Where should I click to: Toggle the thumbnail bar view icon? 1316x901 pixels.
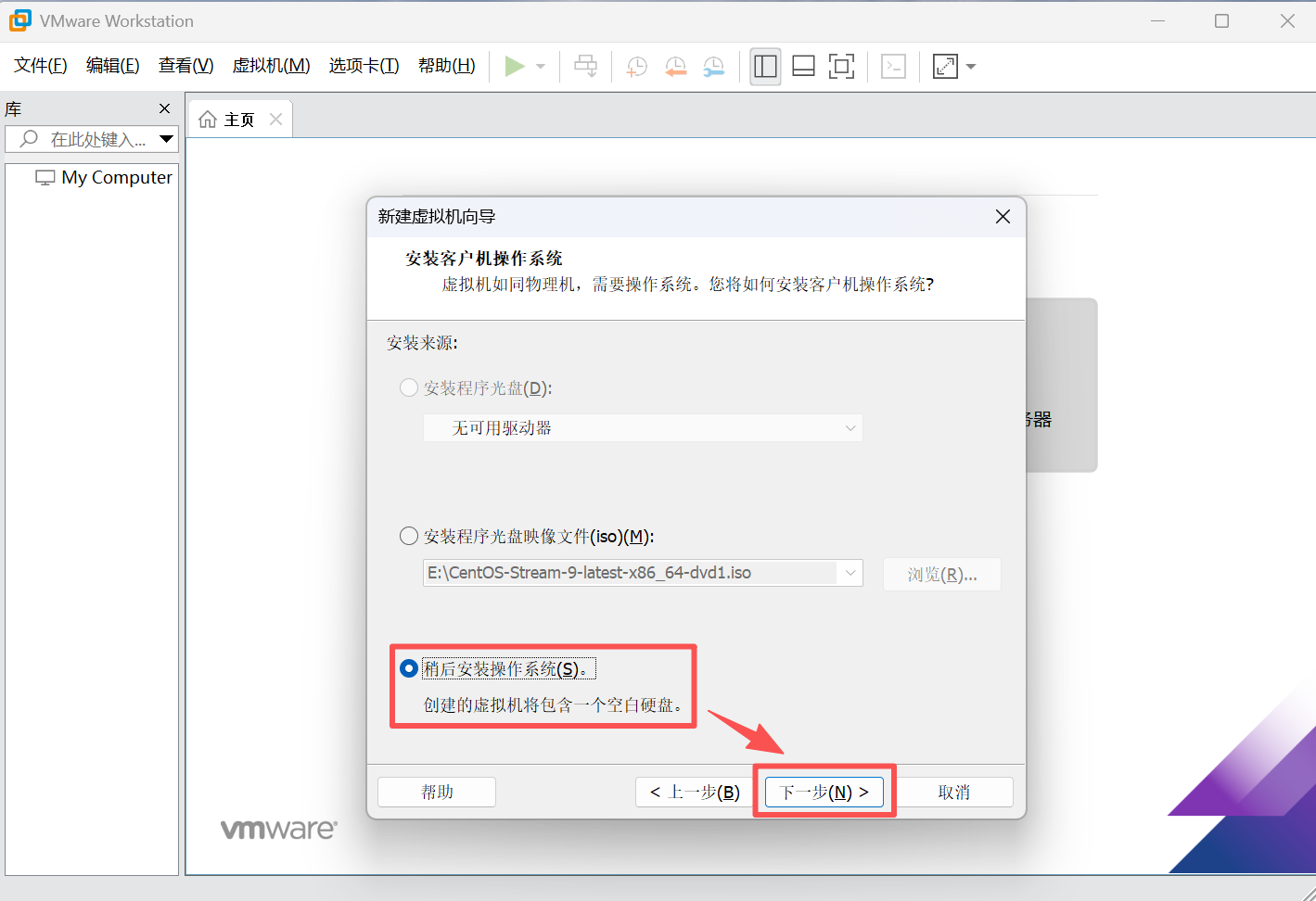click(x=803, y=66)
